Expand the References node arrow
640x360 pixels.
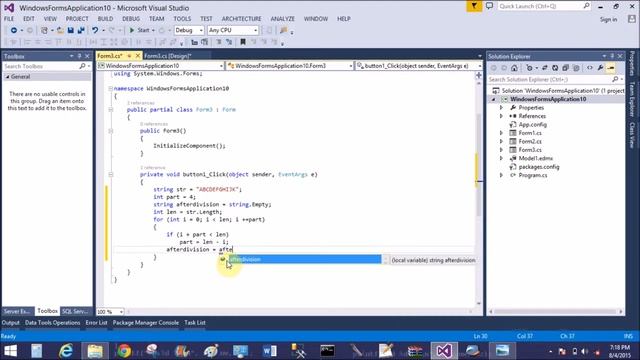[x=501, y=116]
